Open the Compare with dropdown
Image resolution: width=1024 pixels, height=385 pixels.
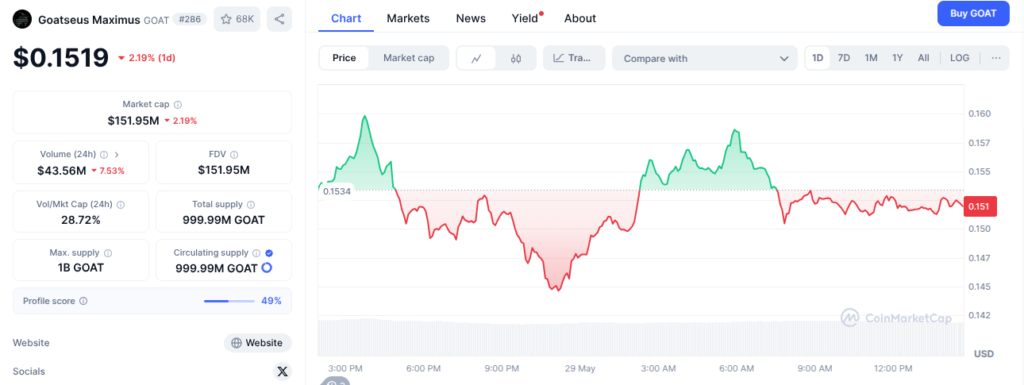pyautogui.click(x=705, y=58)
